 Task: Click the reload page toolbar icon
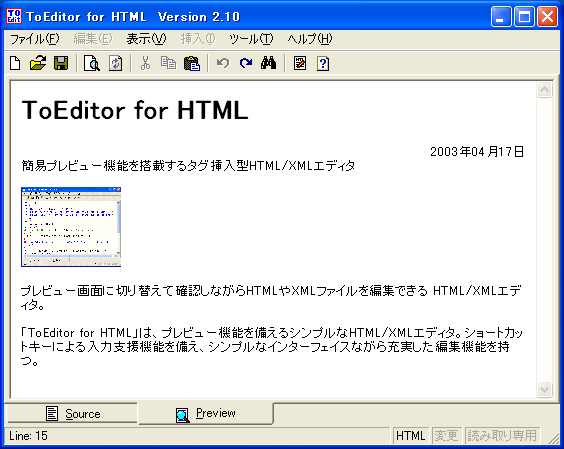coord(115,63)
